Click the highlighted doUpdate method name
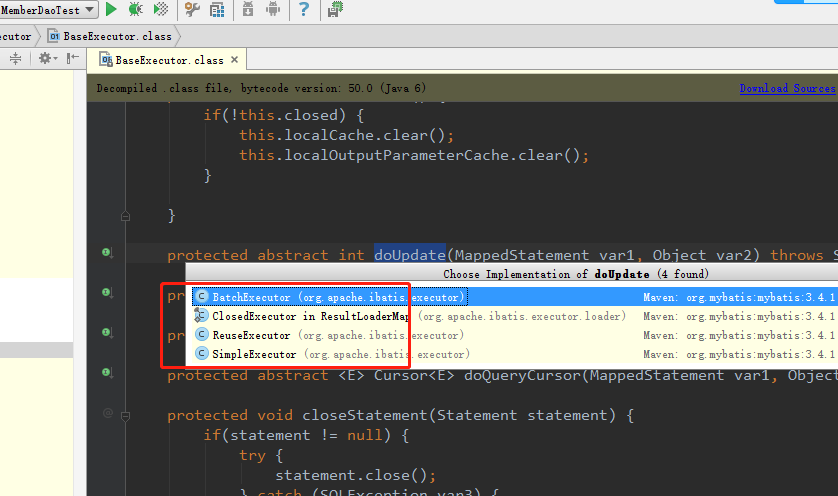The image size is (838, 496). [x=410, y=255]
